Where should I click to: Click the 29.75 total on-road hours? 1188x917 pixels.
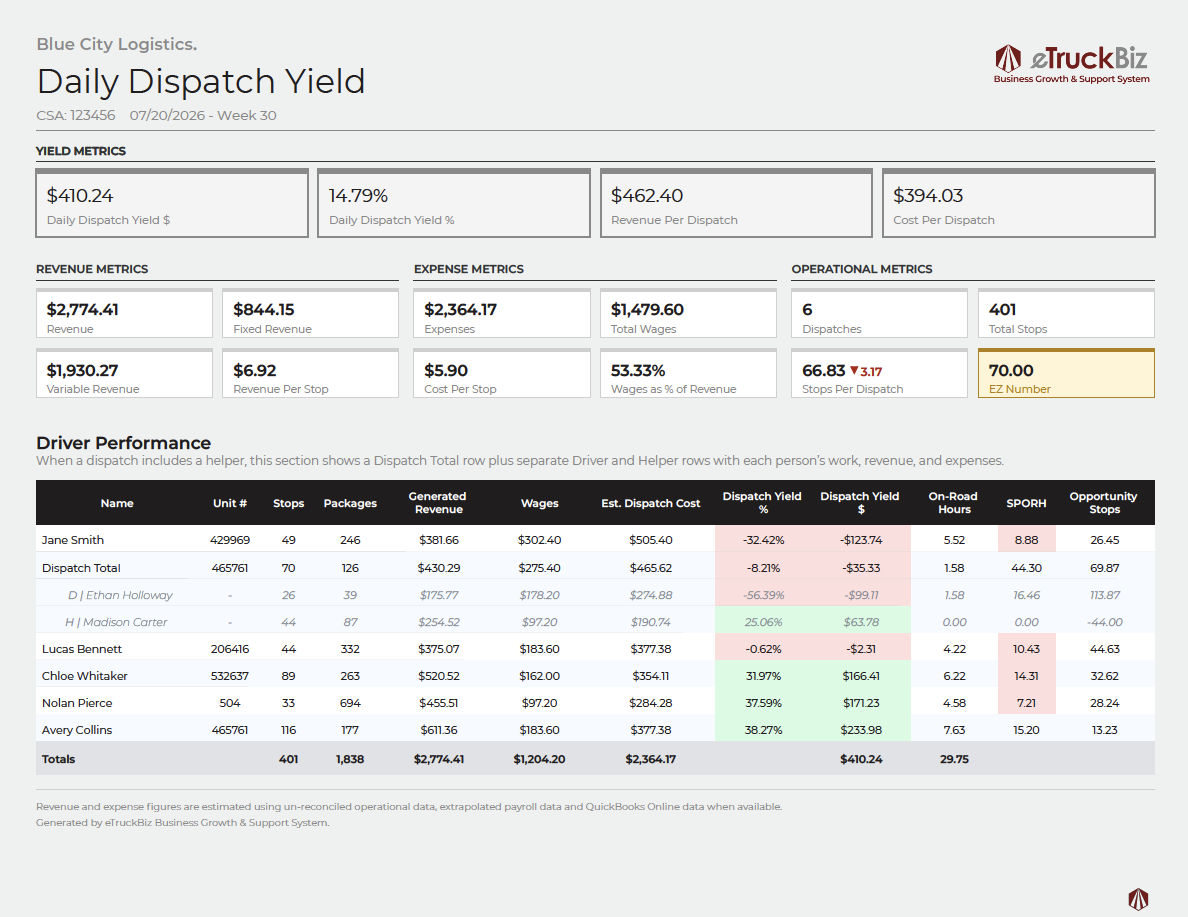[x=955, y=759]
